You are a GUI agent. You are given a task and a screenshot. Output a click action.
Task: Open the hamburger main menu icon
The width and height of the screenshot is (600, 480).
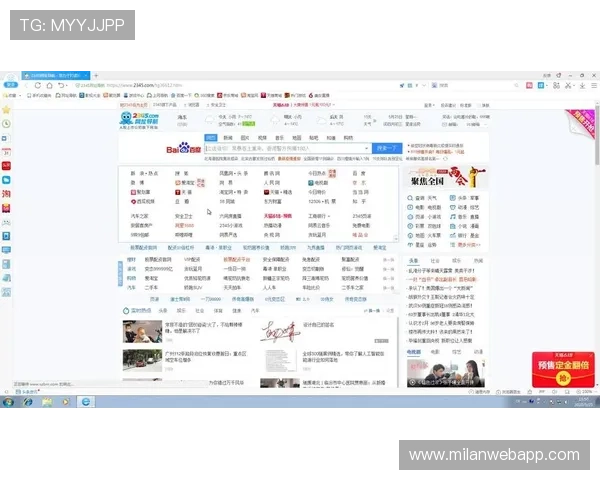[x=594, y=85]
